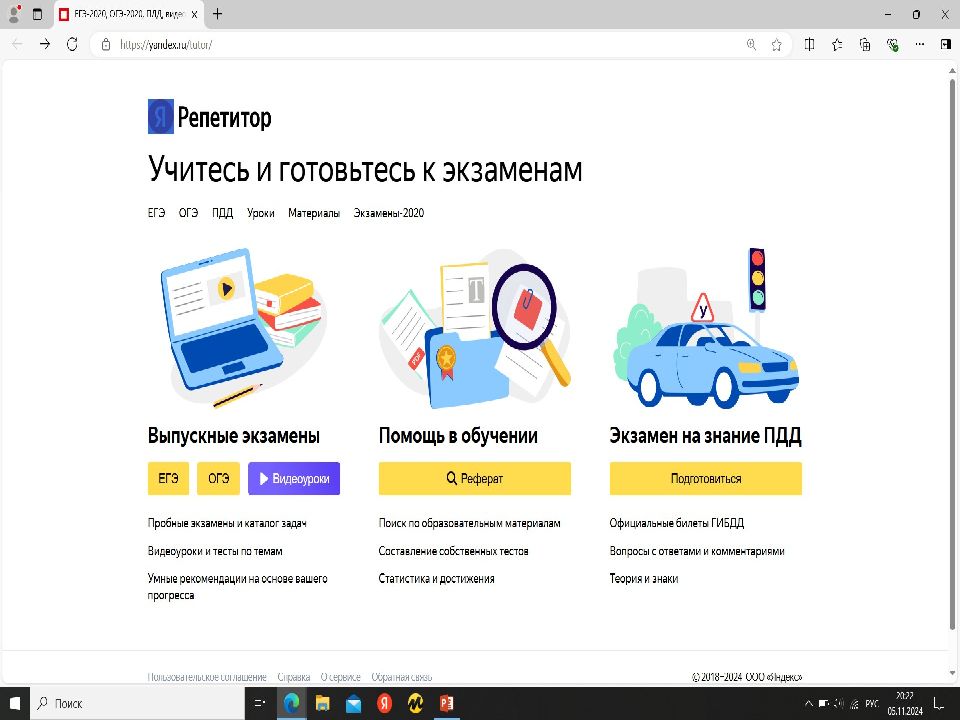Click the yellow Реферат search button
The image size is (960, 720).
474,479
